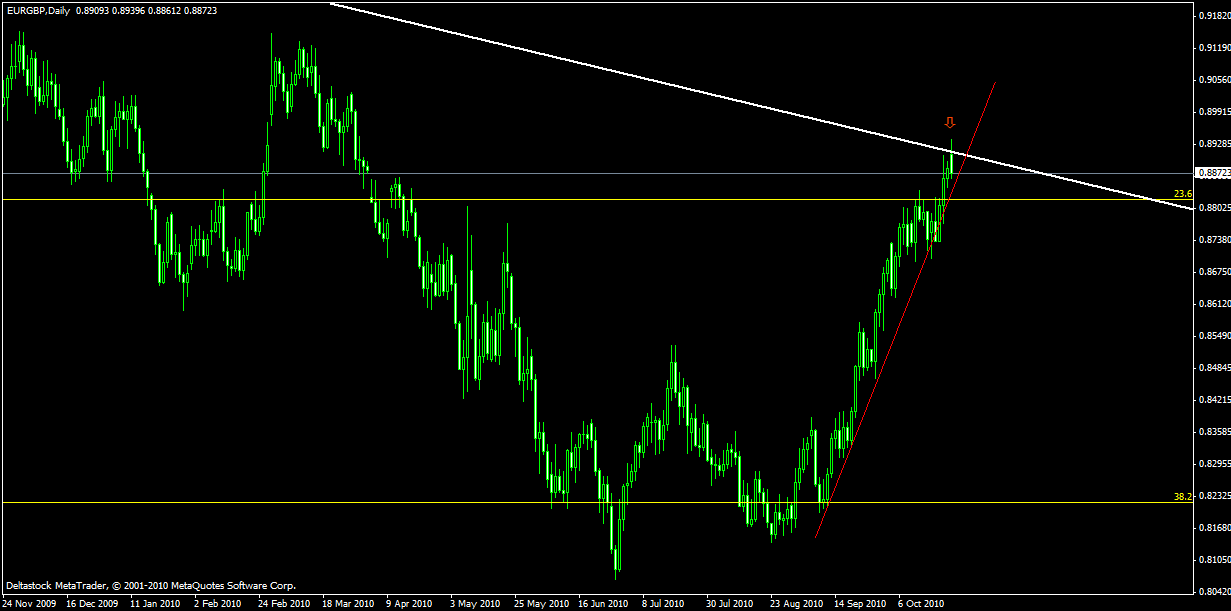
Task: Click the 38.2 Fibonacci level label
Action: 1183,496
